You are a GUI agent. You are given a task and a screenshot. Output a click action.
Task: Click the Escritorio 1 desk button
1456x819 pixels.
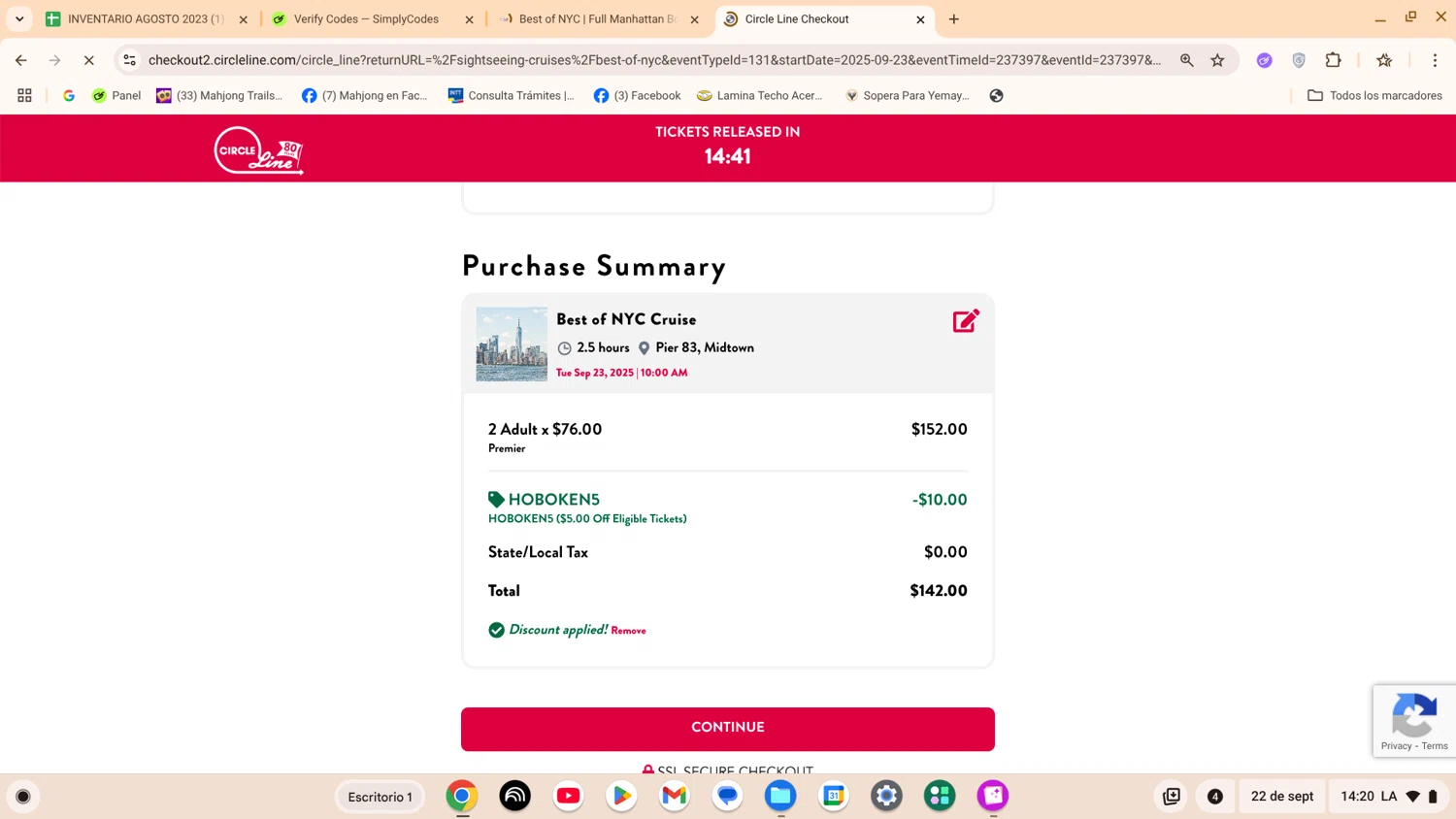point(381,797)
